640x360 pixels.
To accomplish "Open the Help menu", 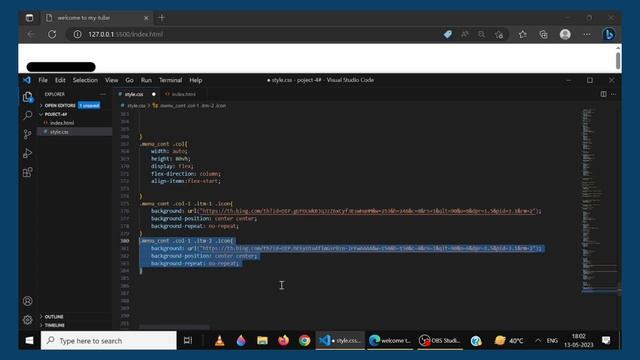I will click(196, 80).
